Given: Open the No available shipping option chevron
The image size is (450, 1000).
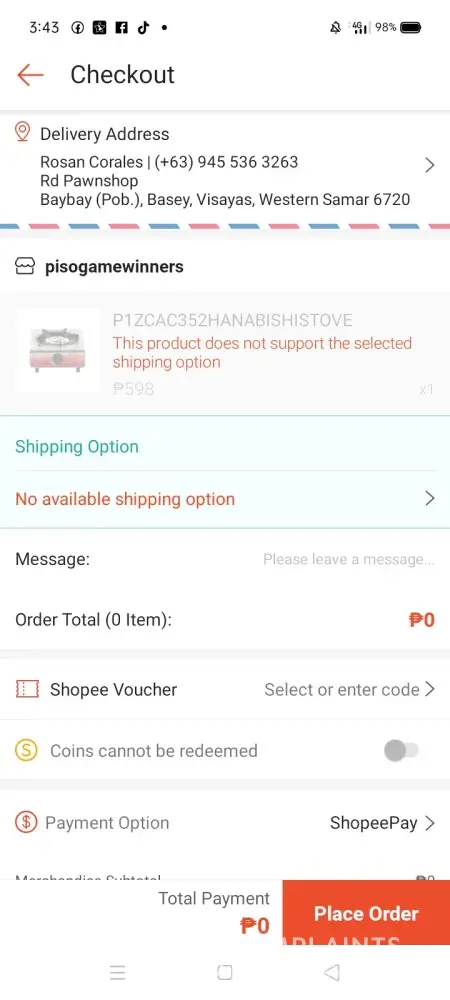Looking at the screenshot, I should click(430, 498).
